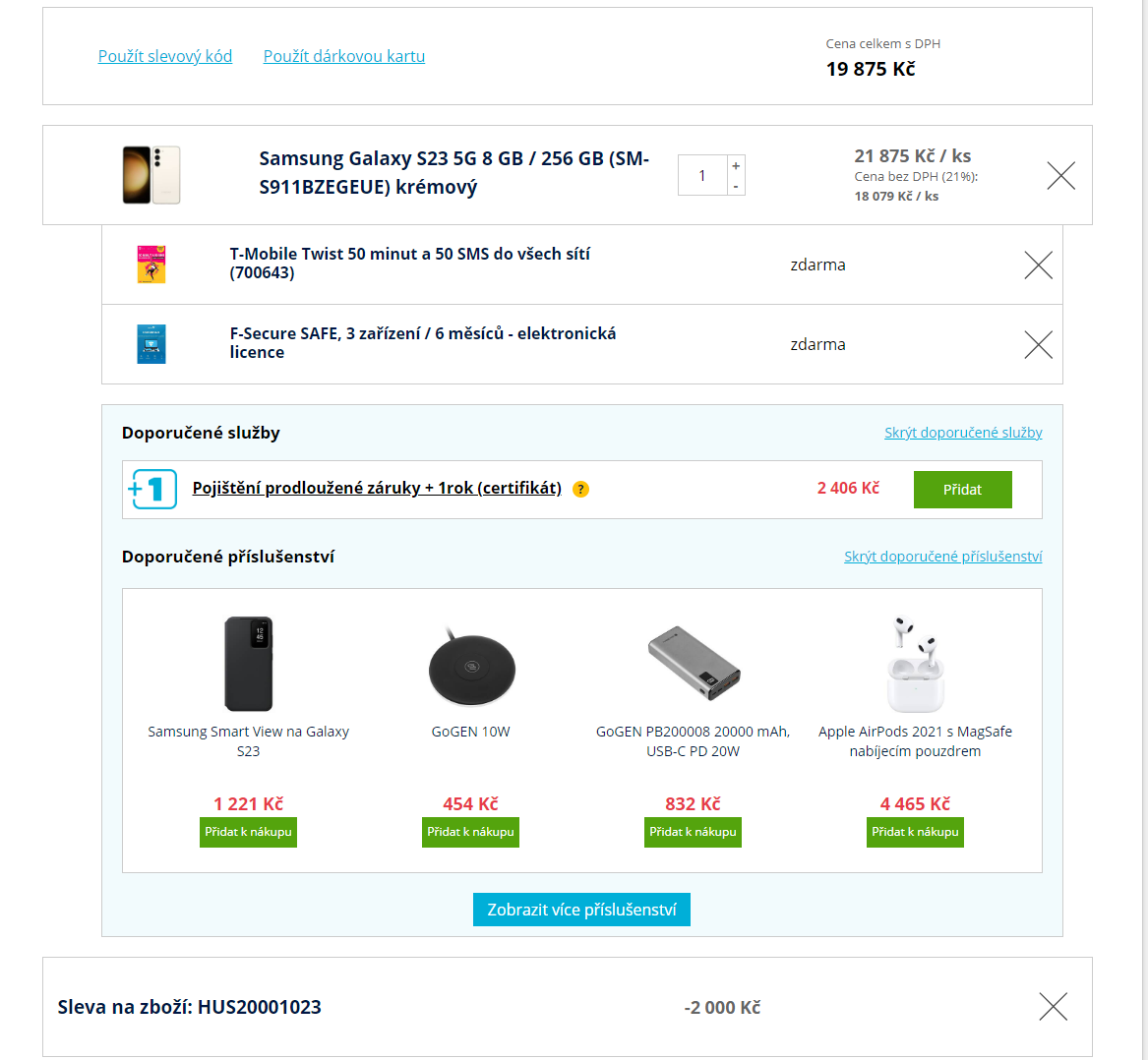Image resolution: width=1148 pixels, height=1060 pixels.
Task: Open the Samsung Galaxy S23 phone thumbnail
Action: coord(151,175)
